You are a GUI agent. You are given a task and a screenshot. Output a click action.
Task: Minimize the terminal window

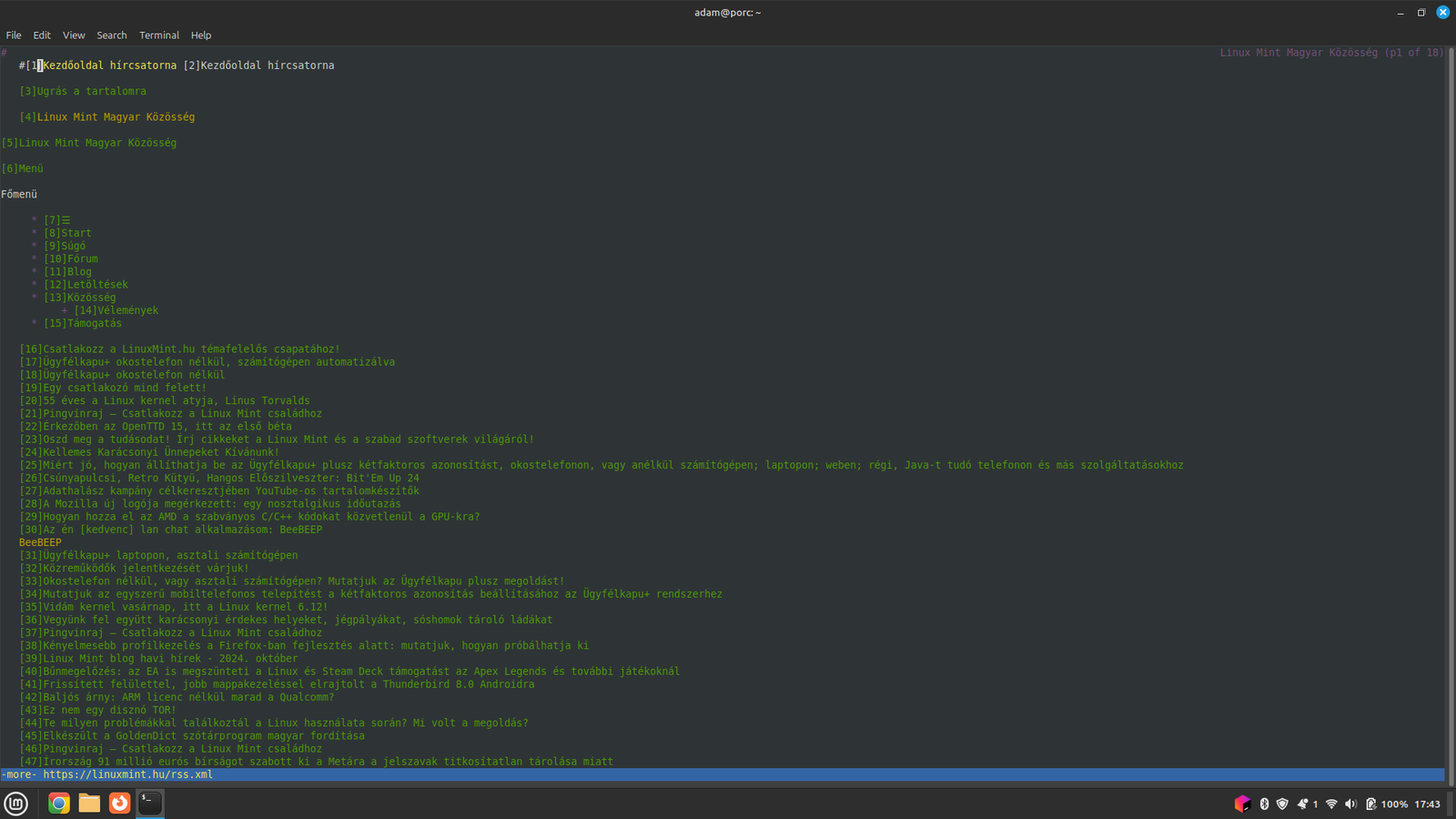point(1400,13)
